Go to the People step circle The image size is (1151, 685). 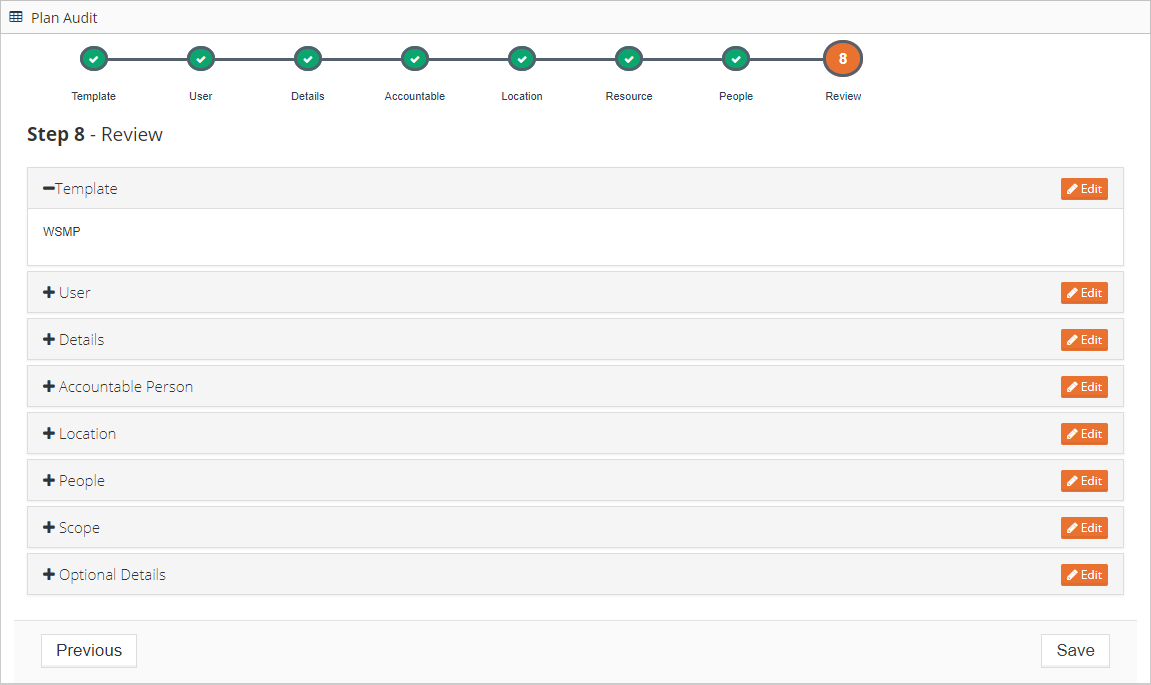pyautogui.click(x=736, y=59)
